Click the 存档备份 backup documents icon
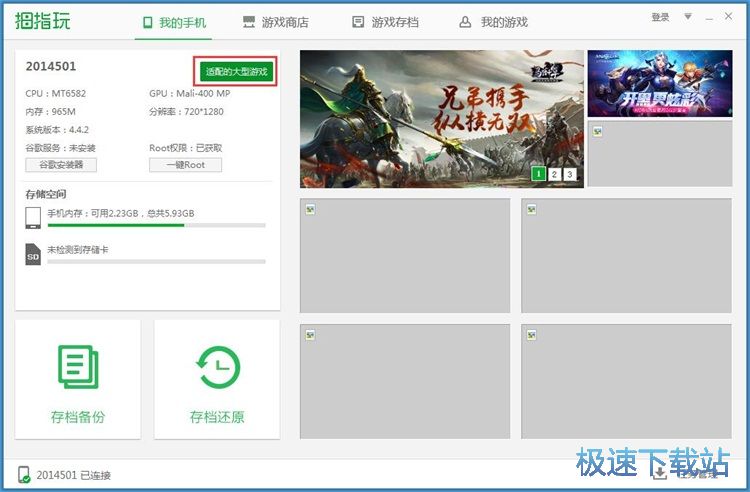 77,367
